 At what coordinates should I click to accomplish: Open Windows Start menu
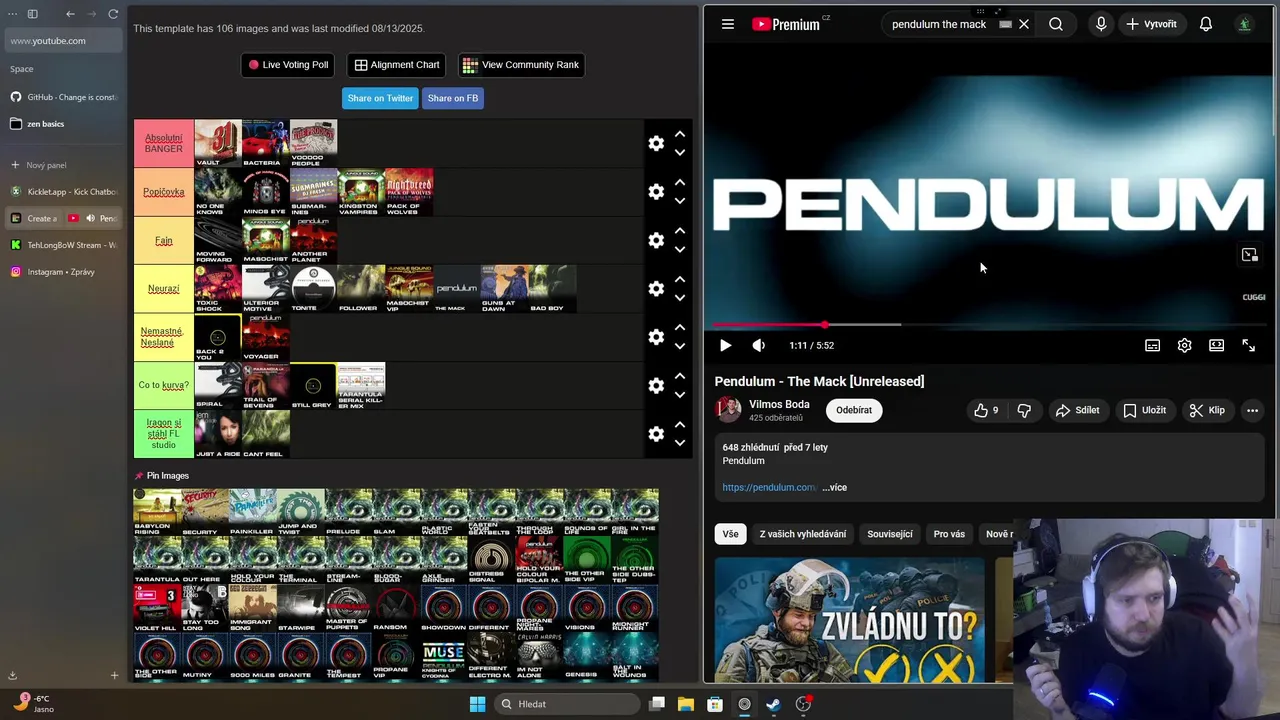pyautogui.click(x=478, y=704)
